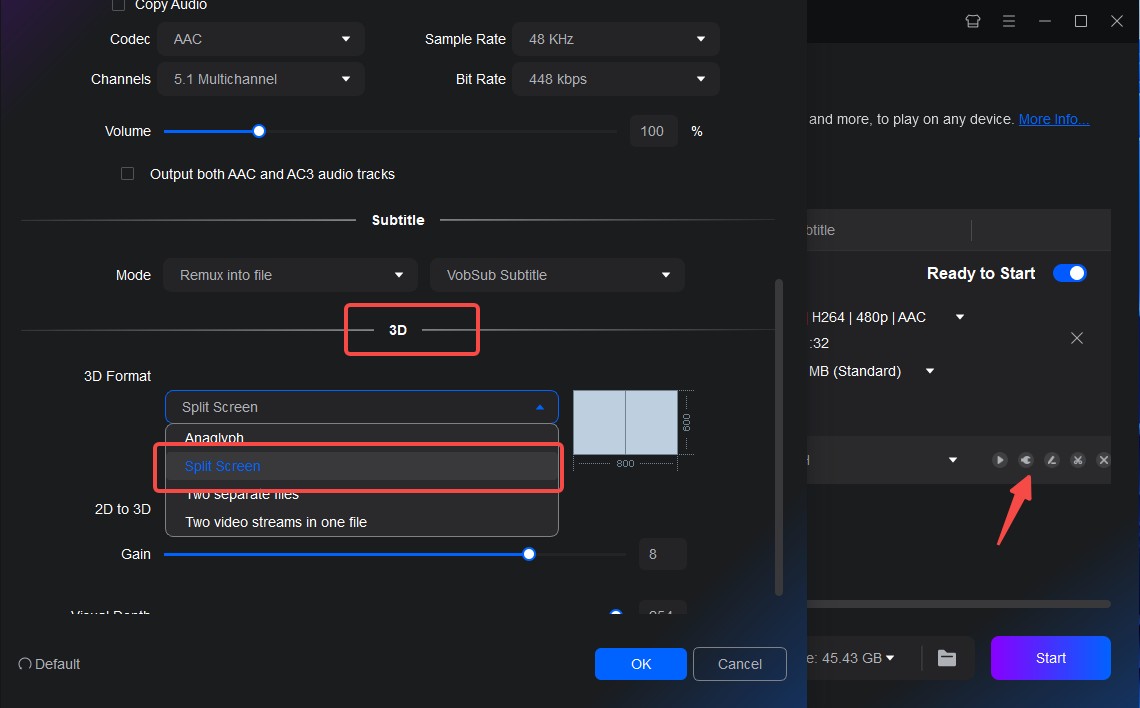The height and width of the screenshot is (708, 1140).
Task: Click the Gain value field showing 8
Action: coord(662,554)
